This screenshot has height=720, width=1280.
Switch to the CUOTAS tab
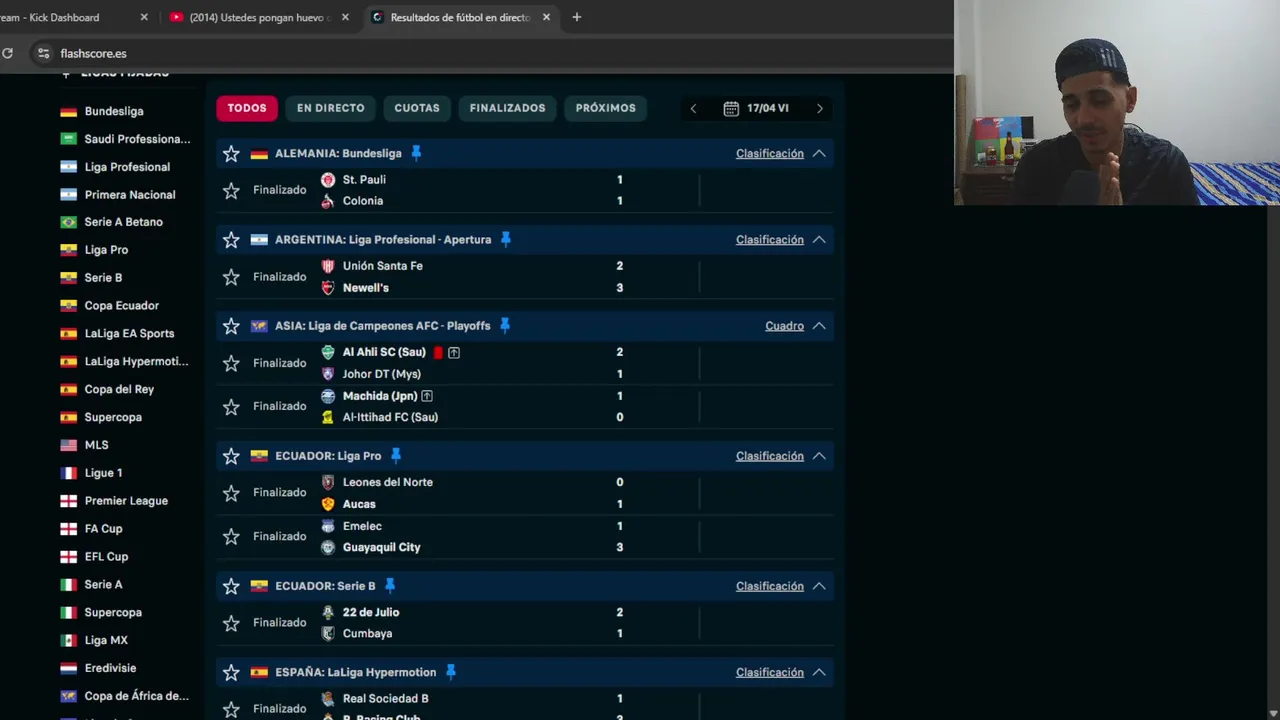pyautogui.click(x=417, y=108)
